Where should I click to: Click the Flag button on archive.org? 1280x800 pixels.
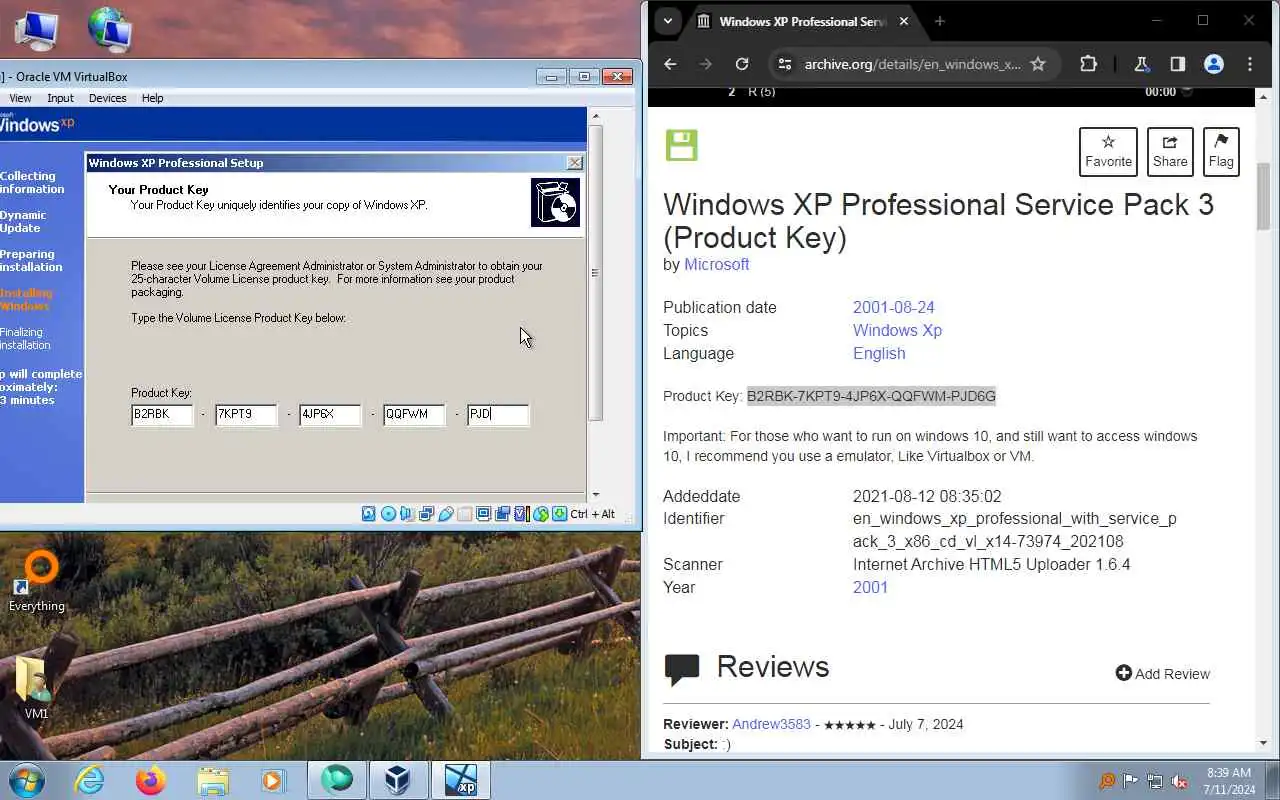pyautogui.click(x=1221, y=152)
